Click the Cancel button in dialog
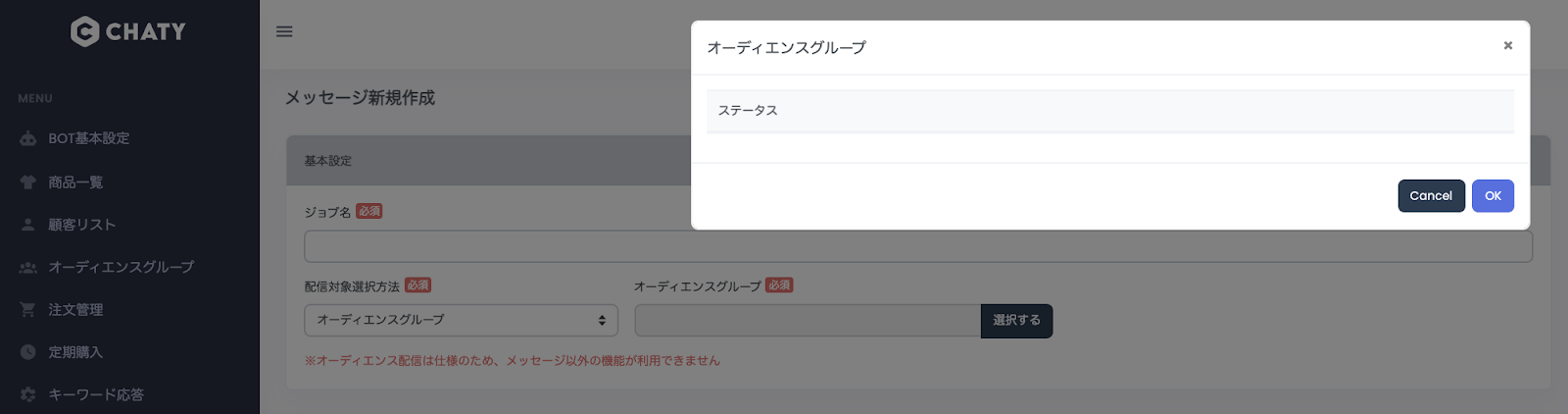This screenshot has height=414, width=1568. pyautogui.click(x=1431, y=196)
